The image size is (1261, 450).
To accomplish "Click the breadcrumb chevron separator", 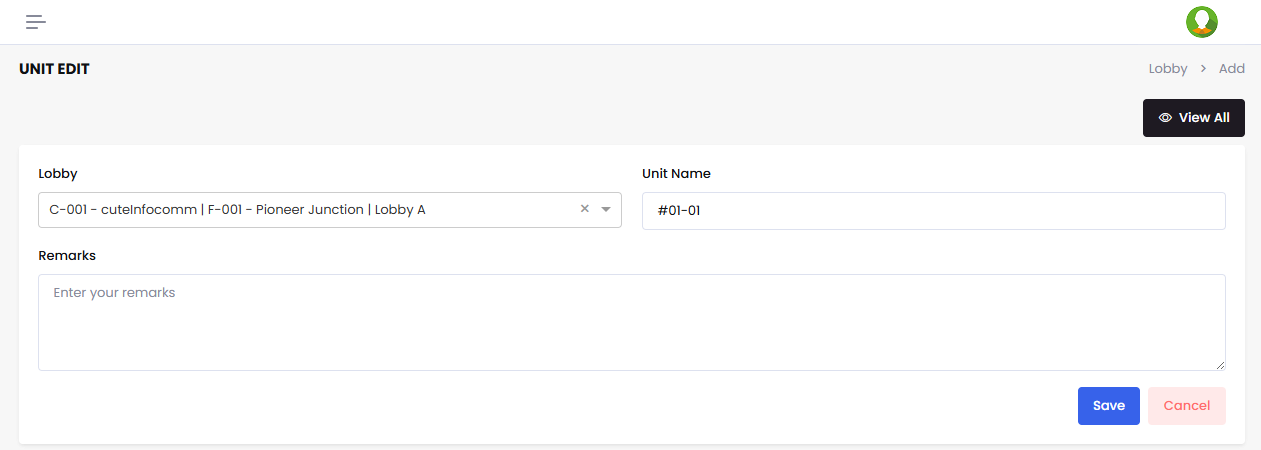I will click(x=1203, y=69).
